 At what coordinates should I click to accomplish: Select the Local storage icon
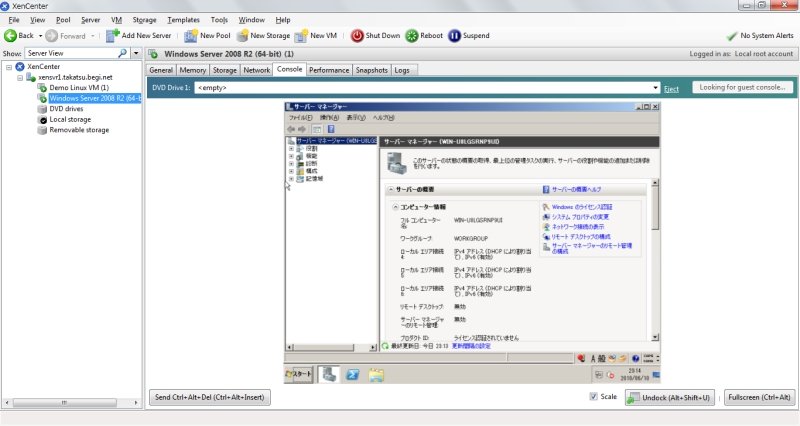pyautogui.click(x=42, y=119)
